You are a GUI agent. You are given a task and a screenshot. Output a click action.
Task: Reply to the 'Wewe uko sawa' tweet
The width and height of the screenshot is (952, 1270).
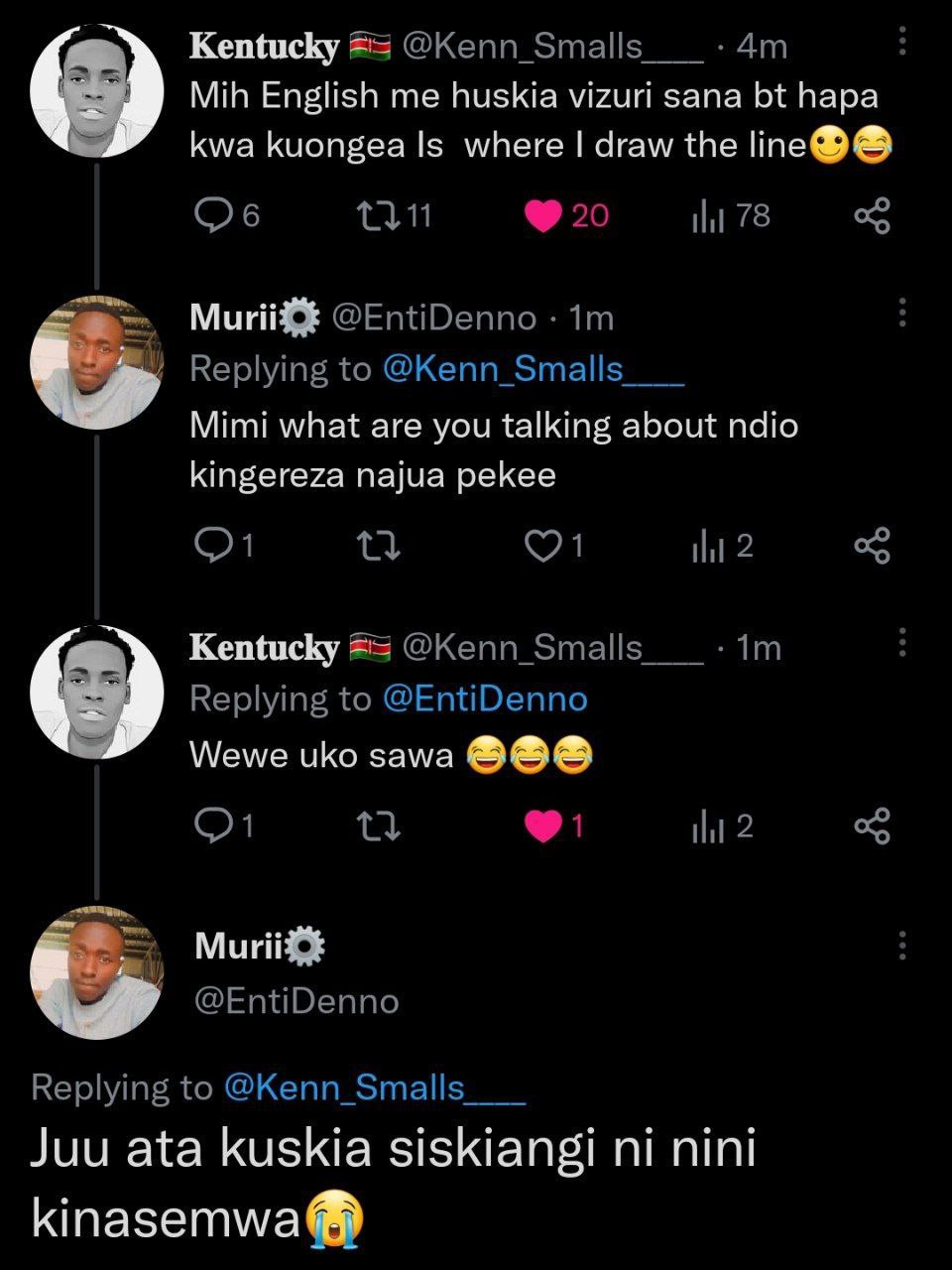pyautogui.click(x=211, y=825)
